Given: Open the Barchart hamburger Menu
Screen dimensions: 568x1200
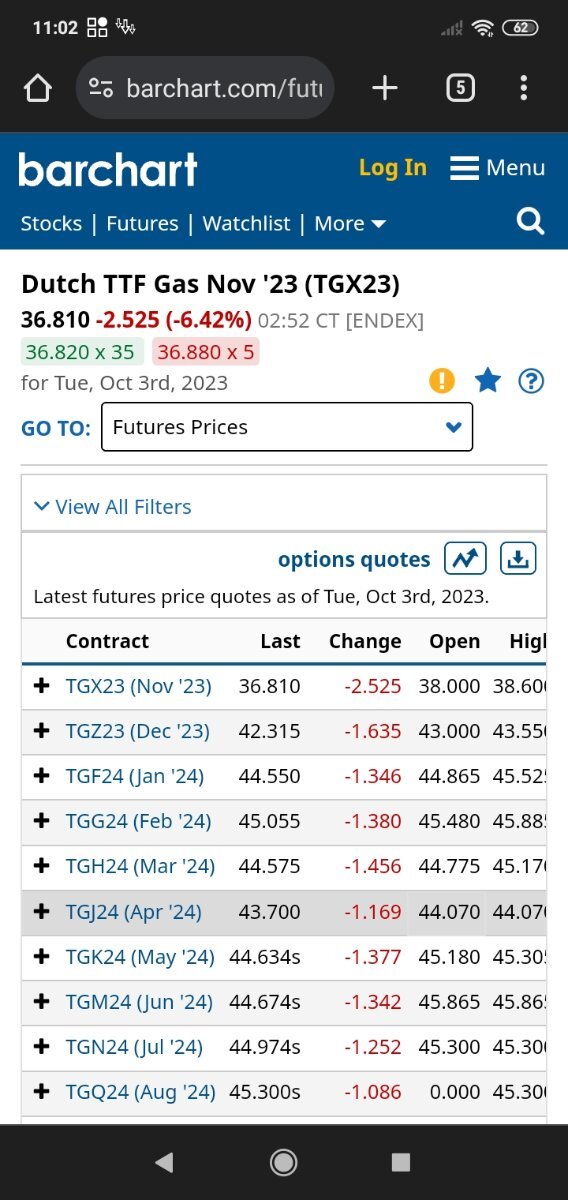Looking at the screenshot, I should tap(497, 168).
